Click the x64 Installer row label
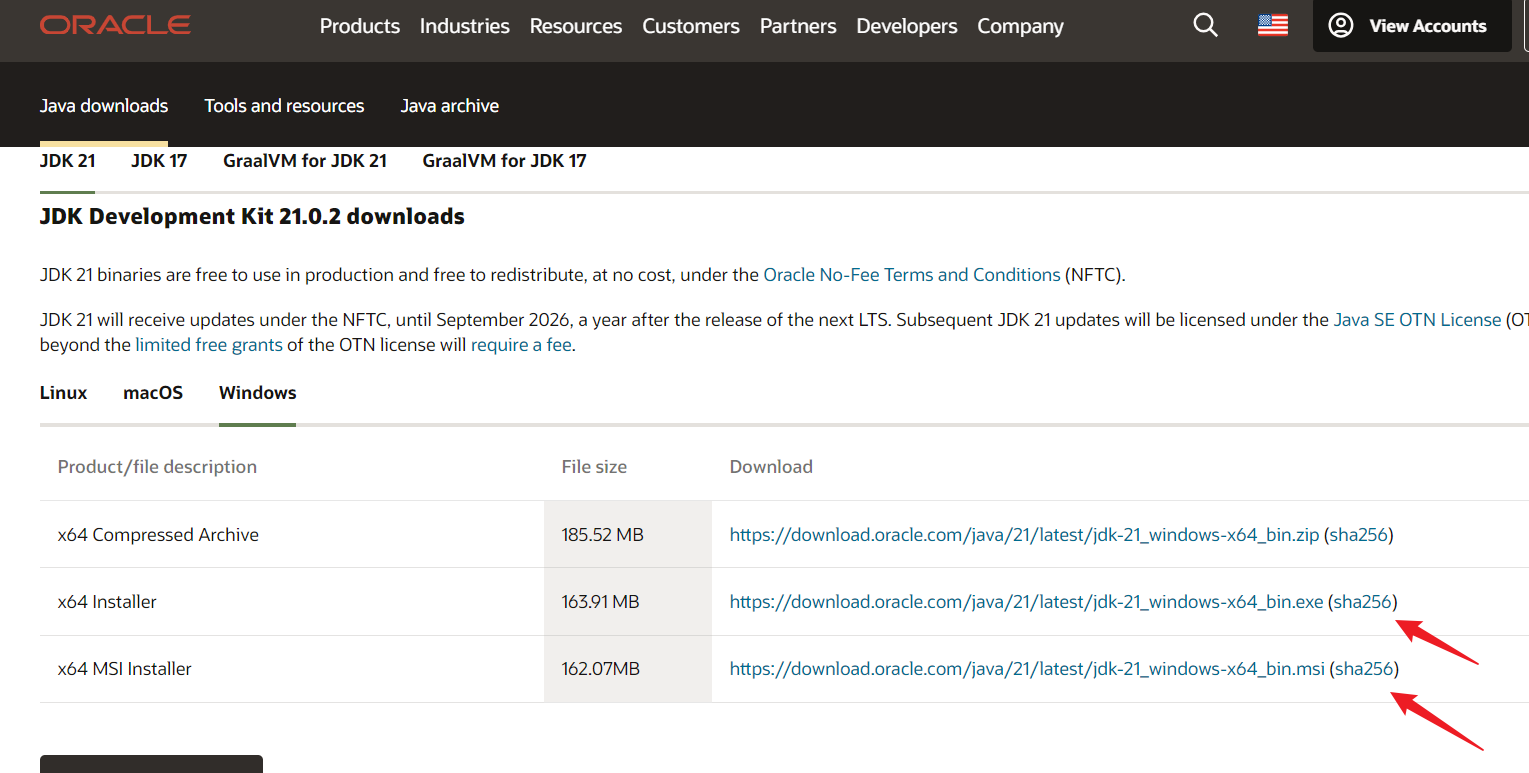This screenshot has width=1529, height=773. coord(107,602)
